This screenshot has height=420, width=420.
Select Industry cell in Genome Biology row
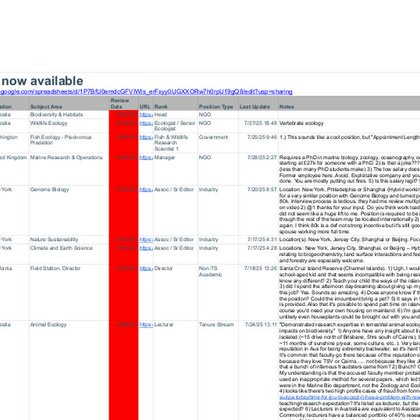tap(218, 210)
